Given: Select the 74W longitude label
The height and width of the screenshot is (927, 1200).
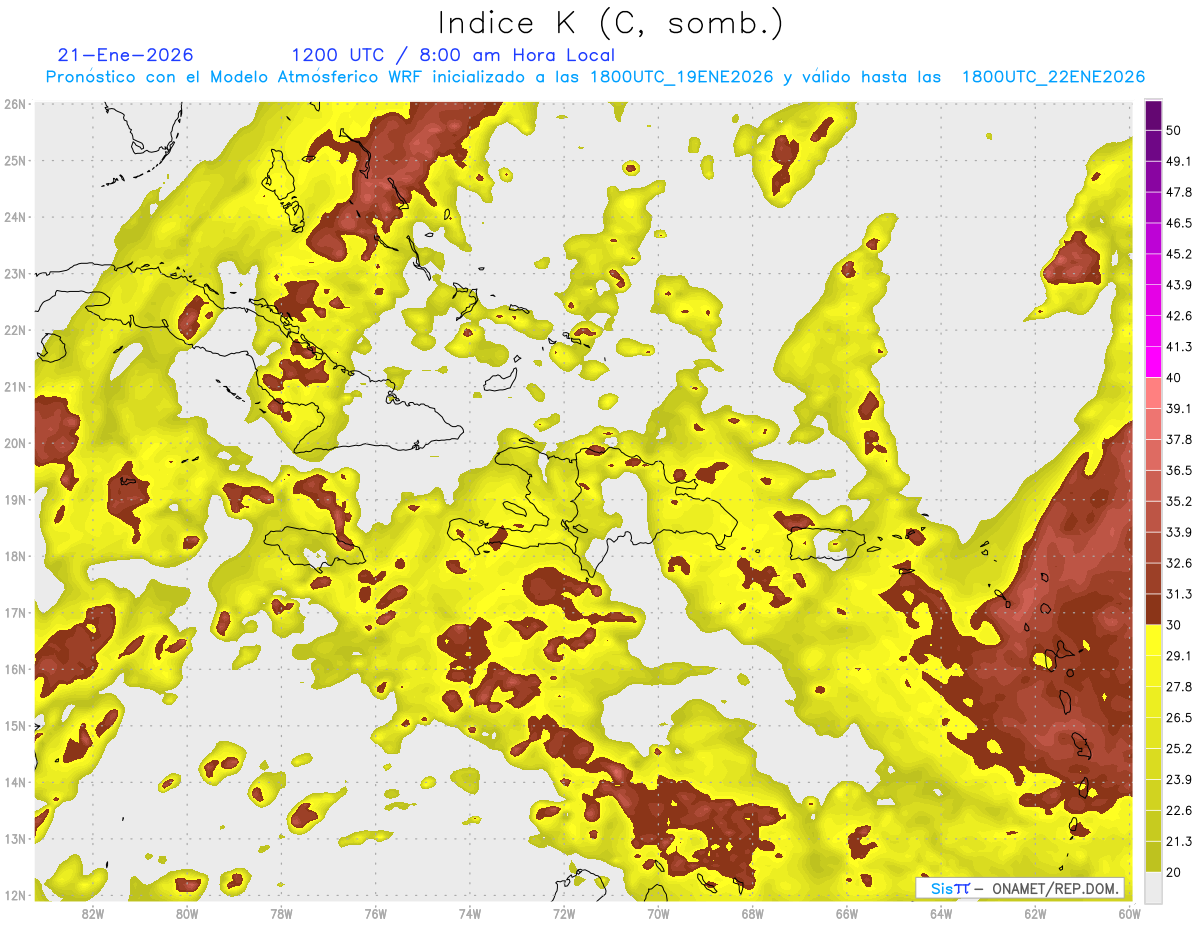Looking at the screenshot, I should coord(469,913).
